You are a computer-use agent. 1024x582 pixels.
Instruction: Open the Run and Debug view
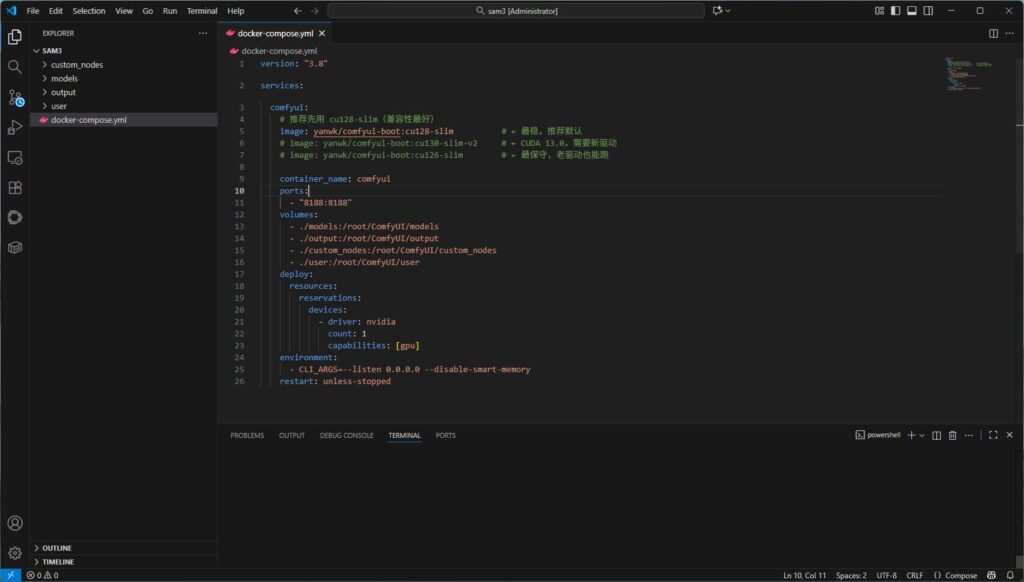15,127
